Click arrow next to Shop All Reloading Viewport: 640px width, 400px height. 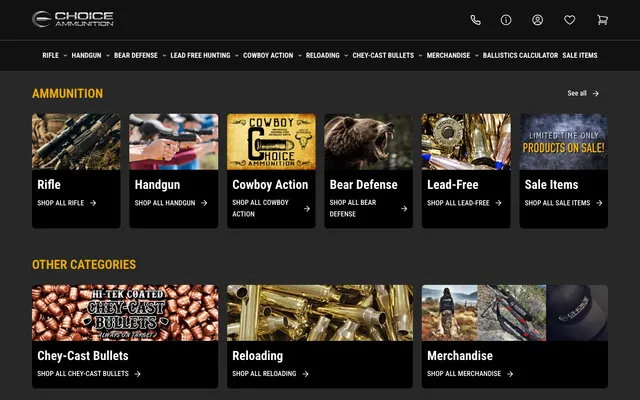pos(305,374)
